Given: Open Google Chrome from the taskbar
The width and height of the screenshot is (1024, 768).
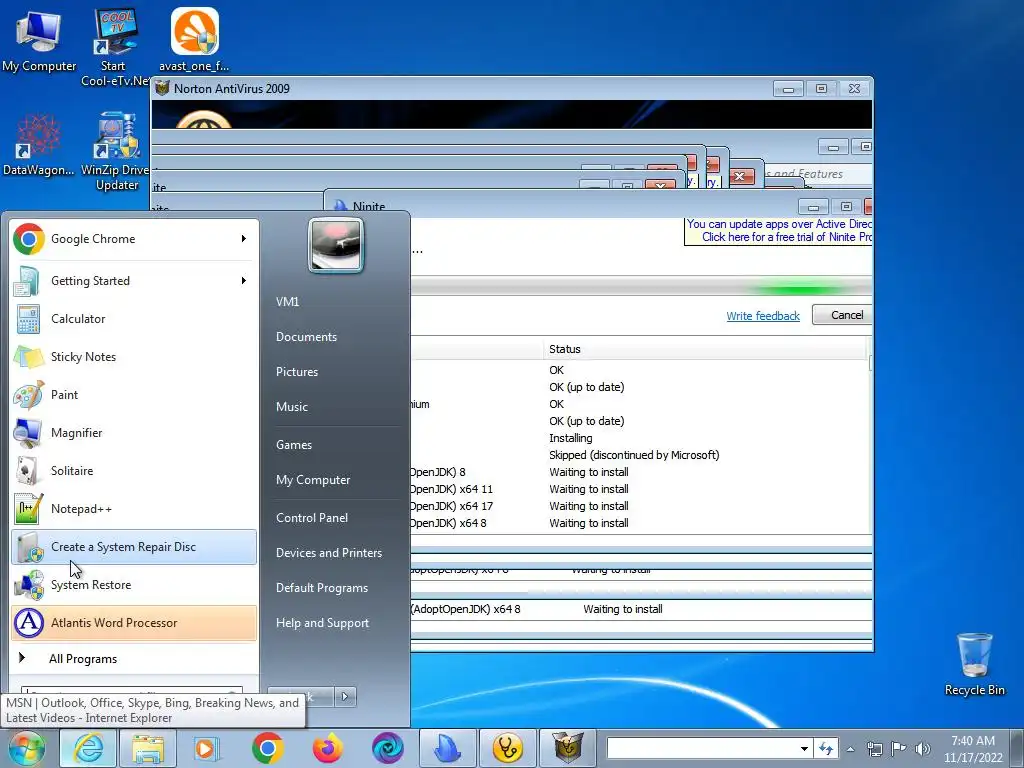Looking at the screenshot, I should 268,748.
